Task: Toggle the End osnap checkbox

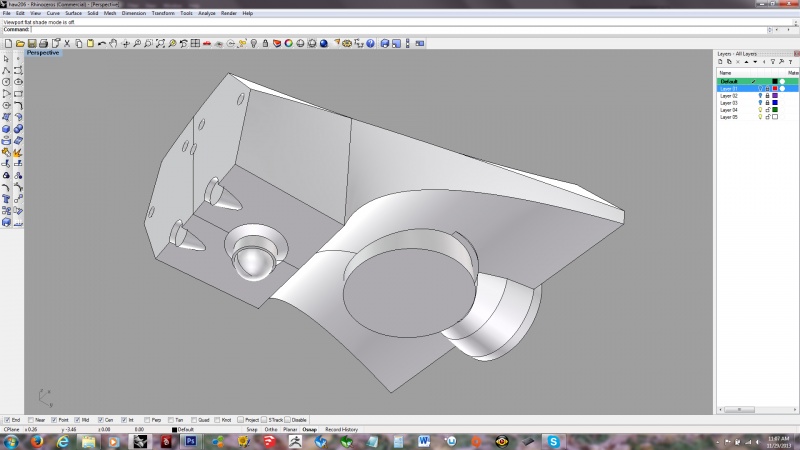Action: (7, 420)
